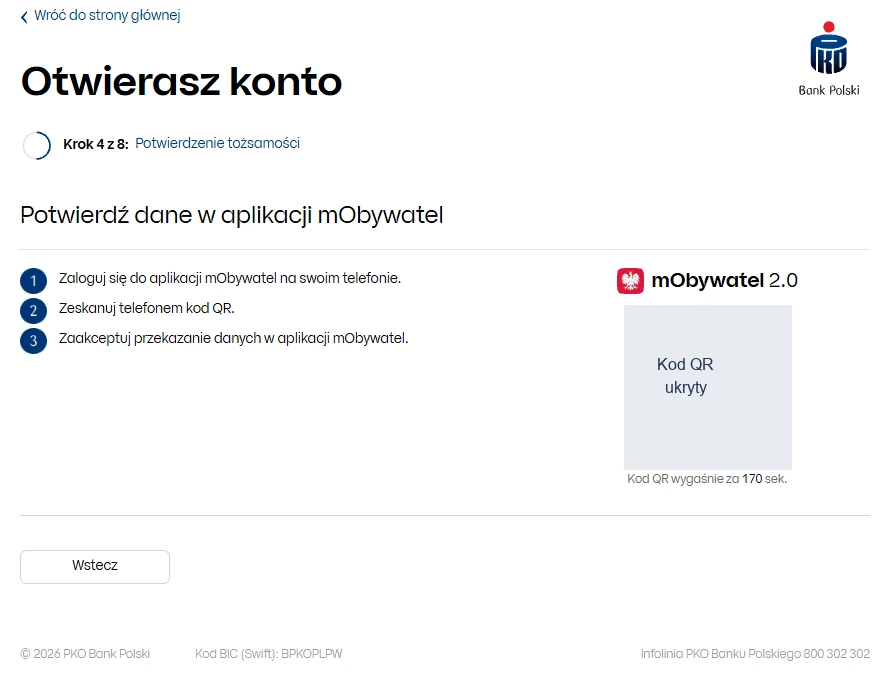The height and width of the screenshot is (680, 888).
Task: Click the 'Potwierdzenie tożsamości' step label
Action: [x=217, y=143]
